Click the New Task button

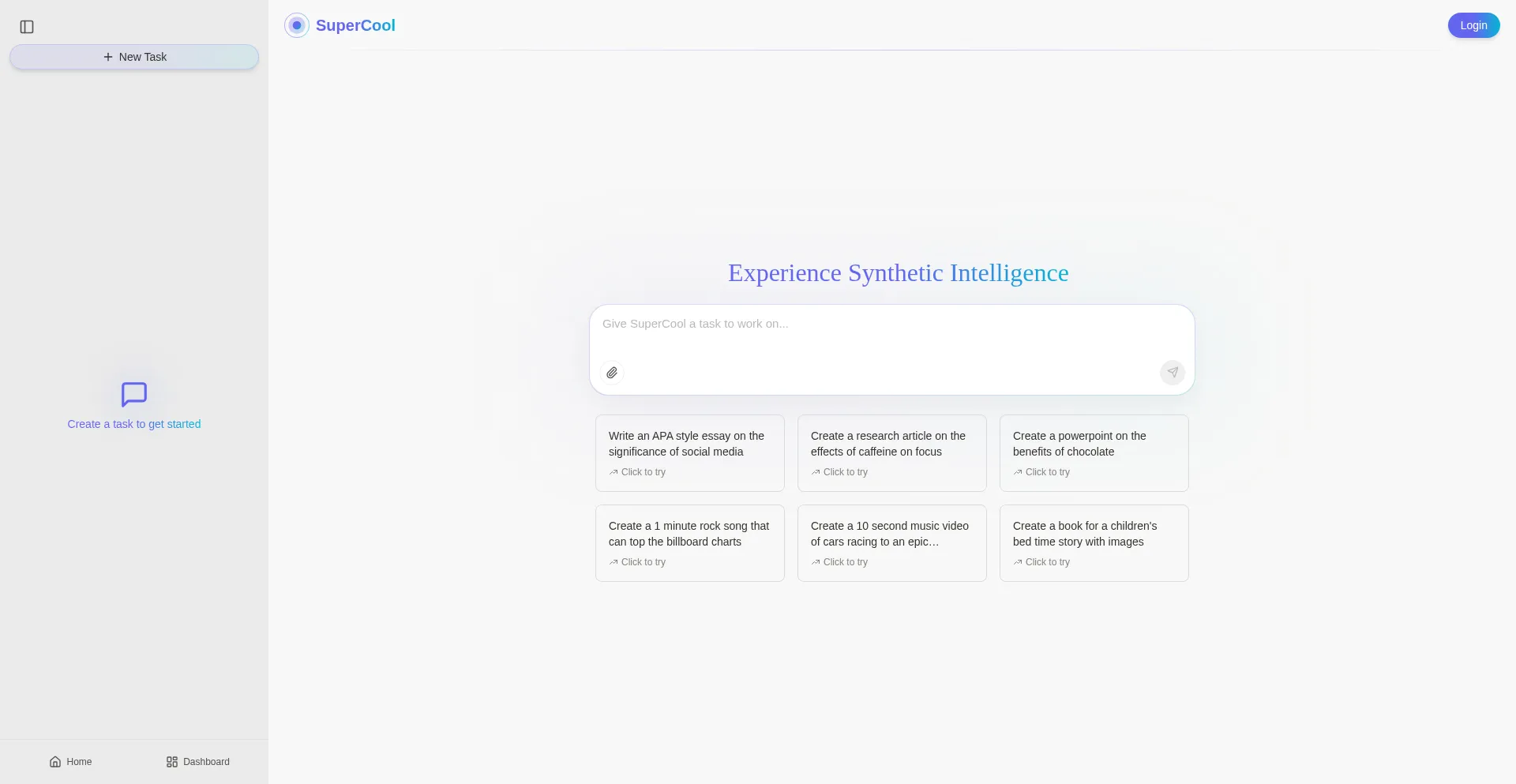(134, 57)
